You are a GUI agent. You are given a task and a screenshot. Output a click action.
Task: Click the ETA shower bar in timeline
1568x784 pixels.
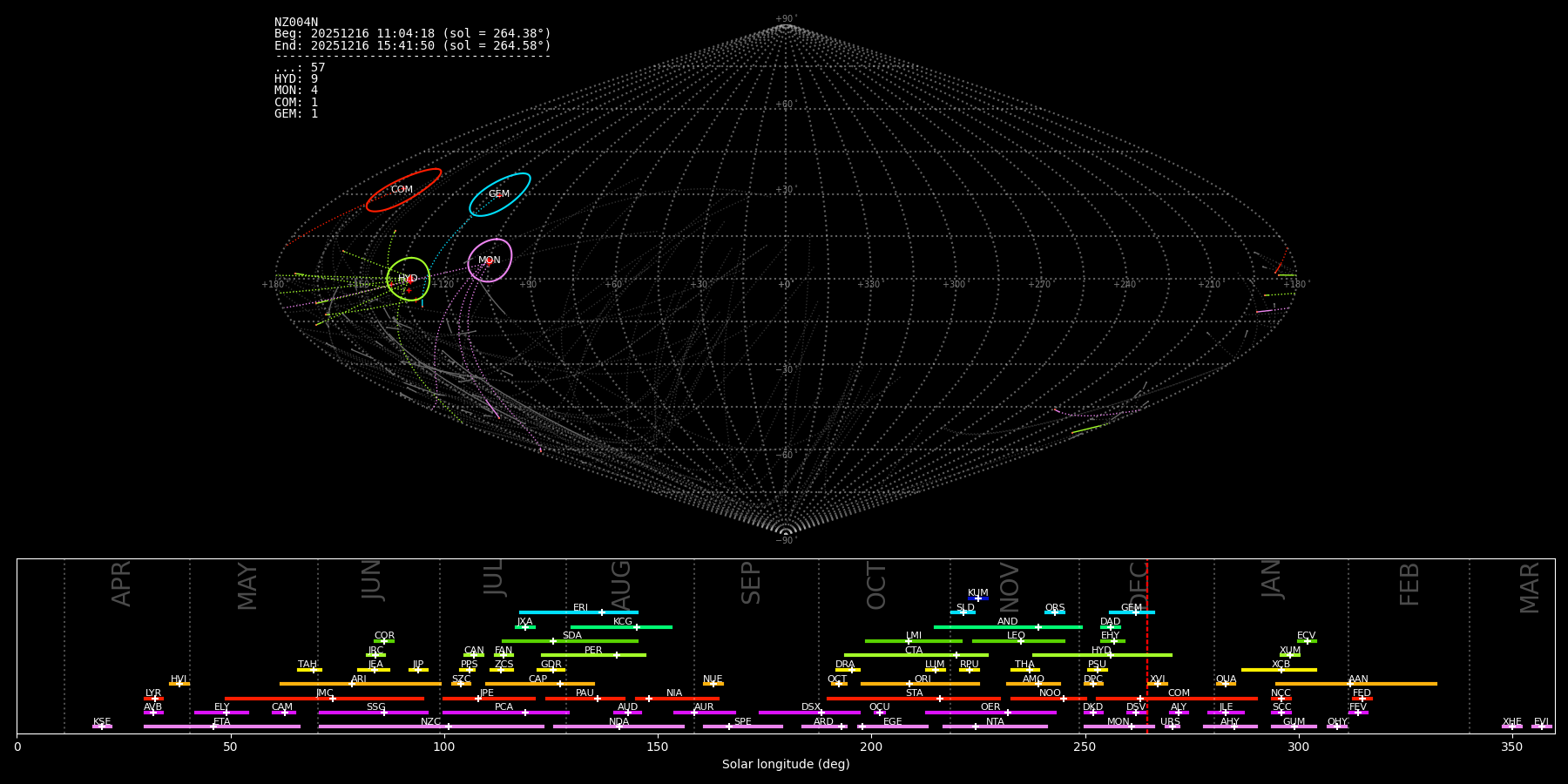pos(222,727)
